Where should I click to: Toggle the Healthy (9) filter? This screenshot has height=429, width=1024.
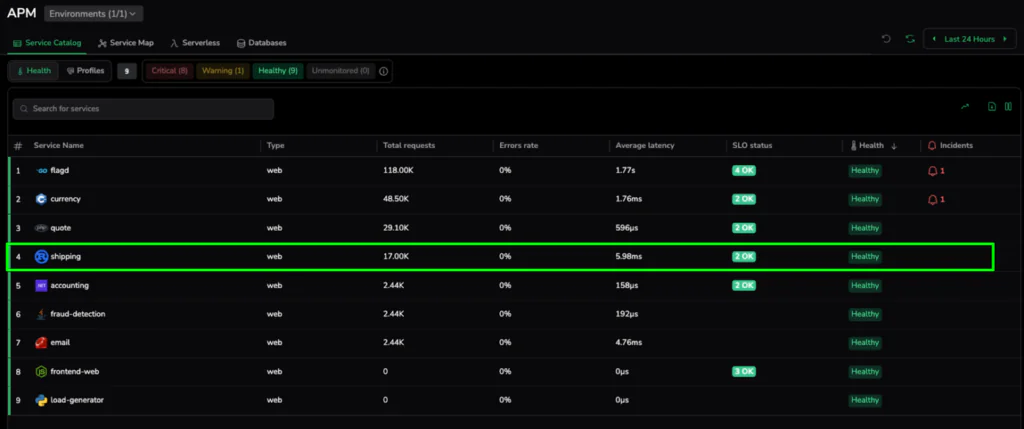pyautogui.click(x=277, y=71)
